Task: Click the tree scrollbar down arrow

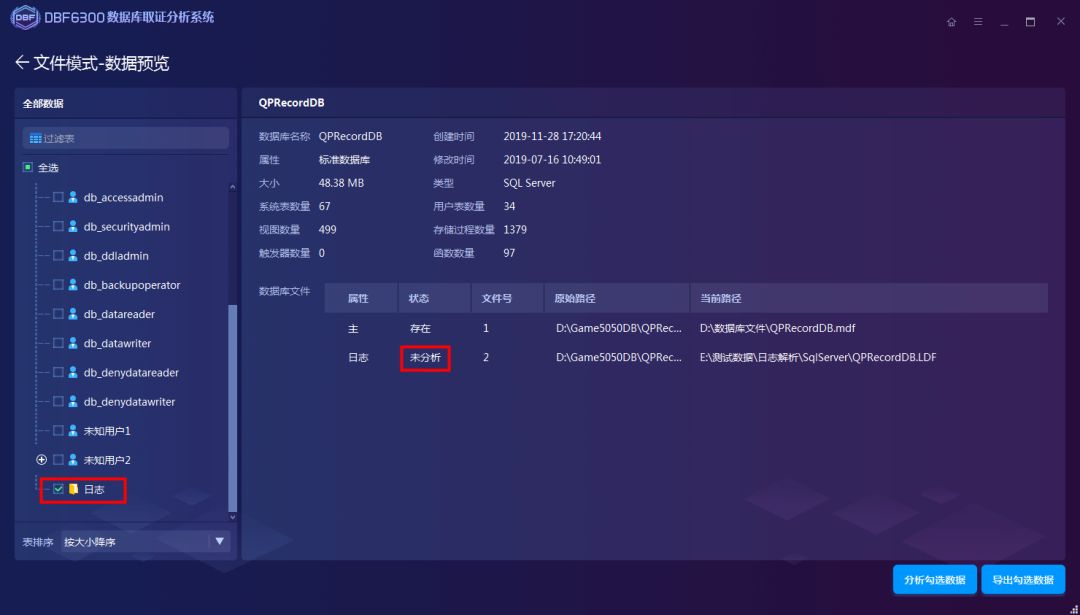Action: coord(232,517)
